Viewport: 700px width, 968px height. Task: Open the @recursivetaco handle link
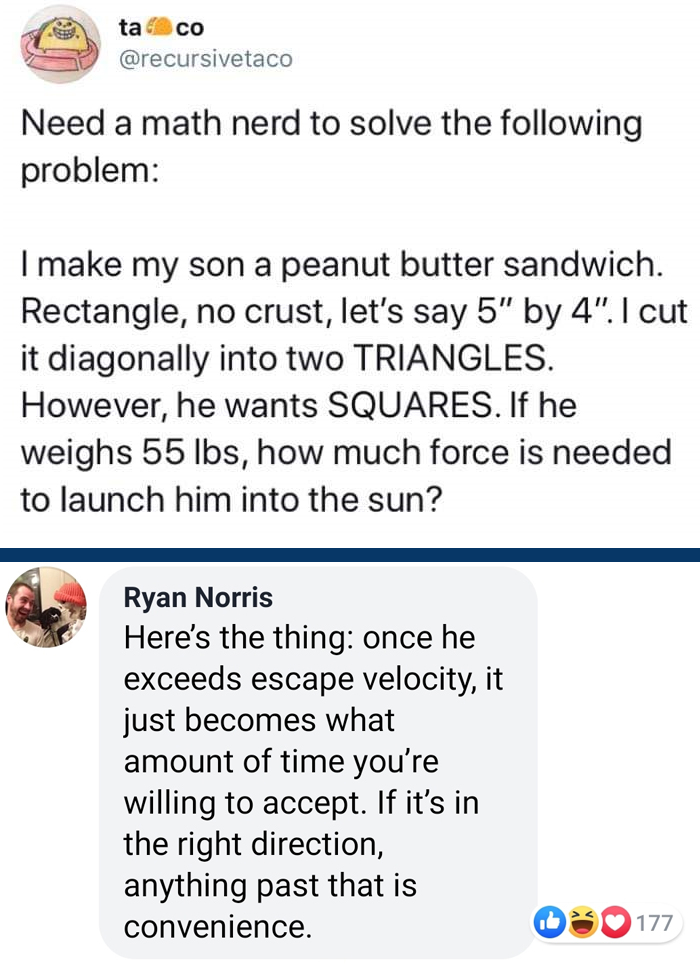click(x=207, y=59)
